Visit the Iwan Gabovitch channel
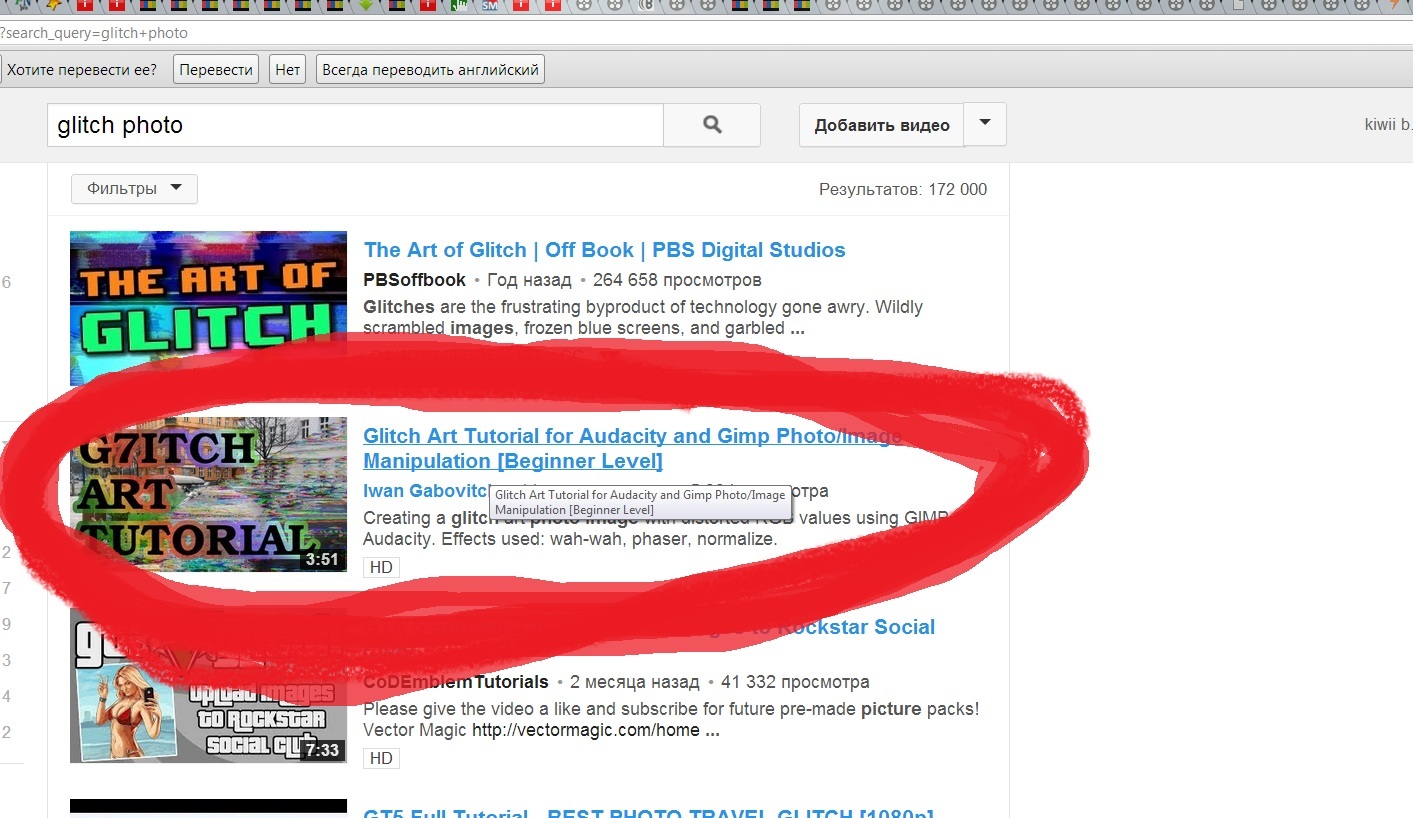 pyautogui.click(x=426, y=491)
